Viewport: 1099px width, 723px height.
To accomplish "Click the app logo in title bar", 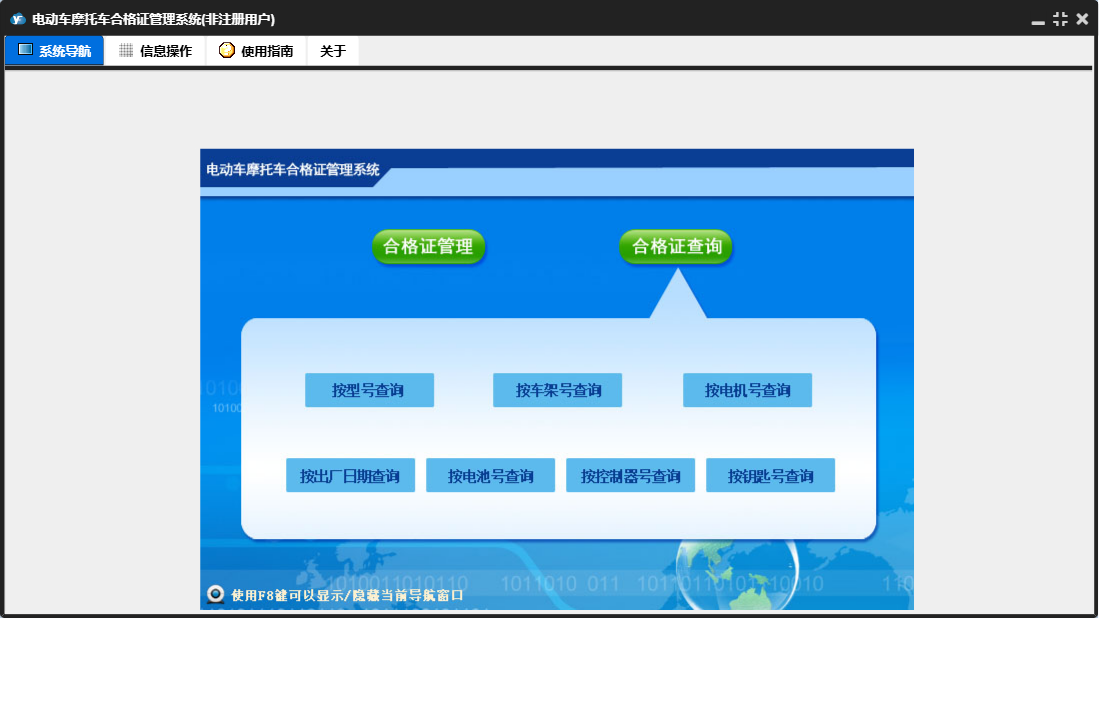I will point(17,19).
